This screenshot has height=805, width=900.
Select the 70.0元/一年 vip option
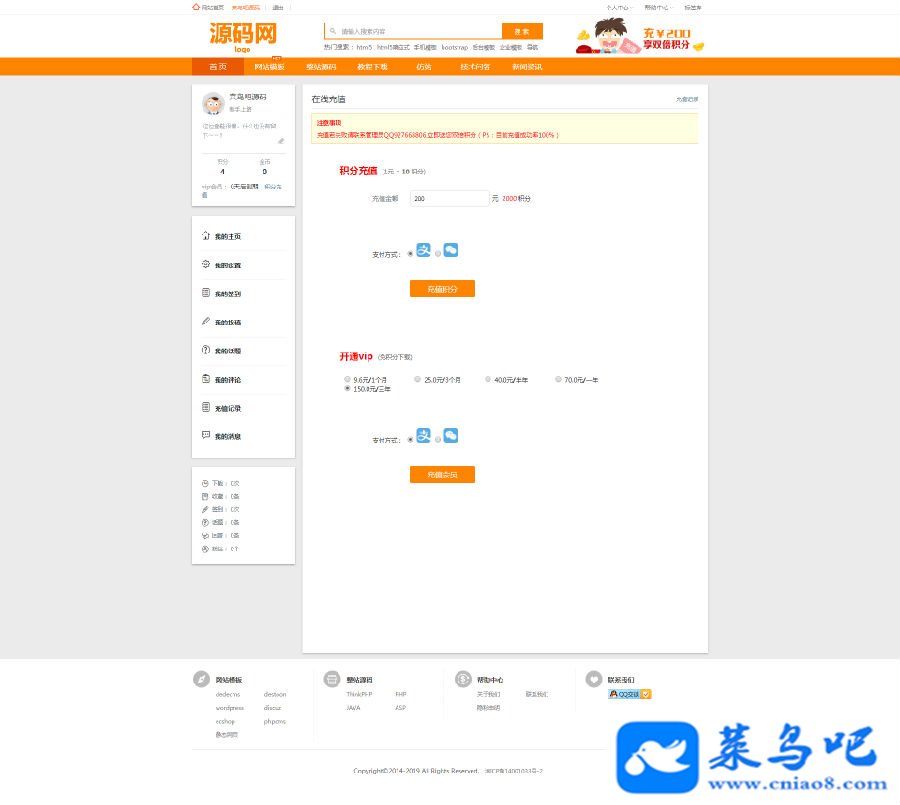[x=558, y=379]
